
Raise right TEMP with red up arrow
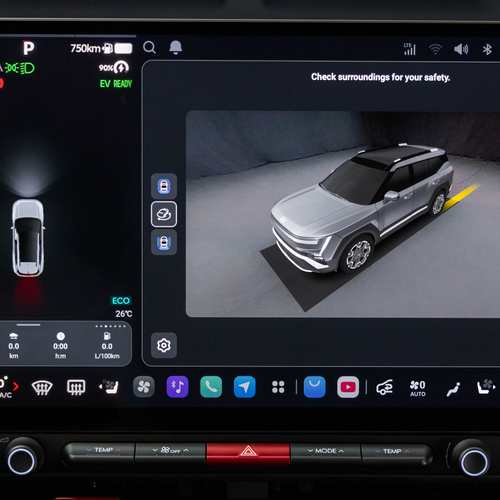point(407,451)
